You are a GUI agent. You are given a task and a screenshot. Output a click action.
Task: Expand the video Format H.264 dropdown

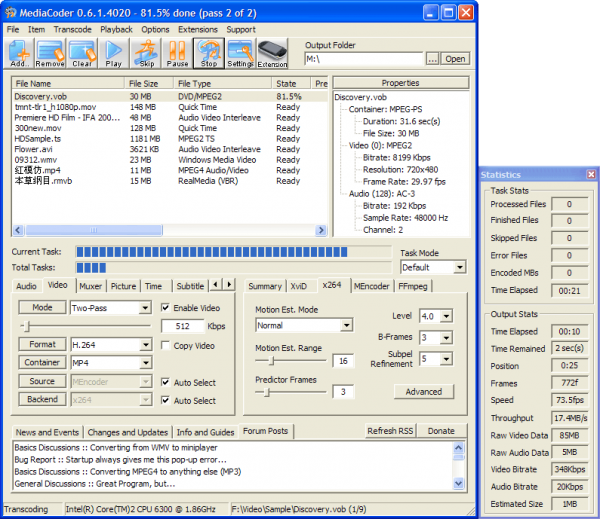click(144, 345)
